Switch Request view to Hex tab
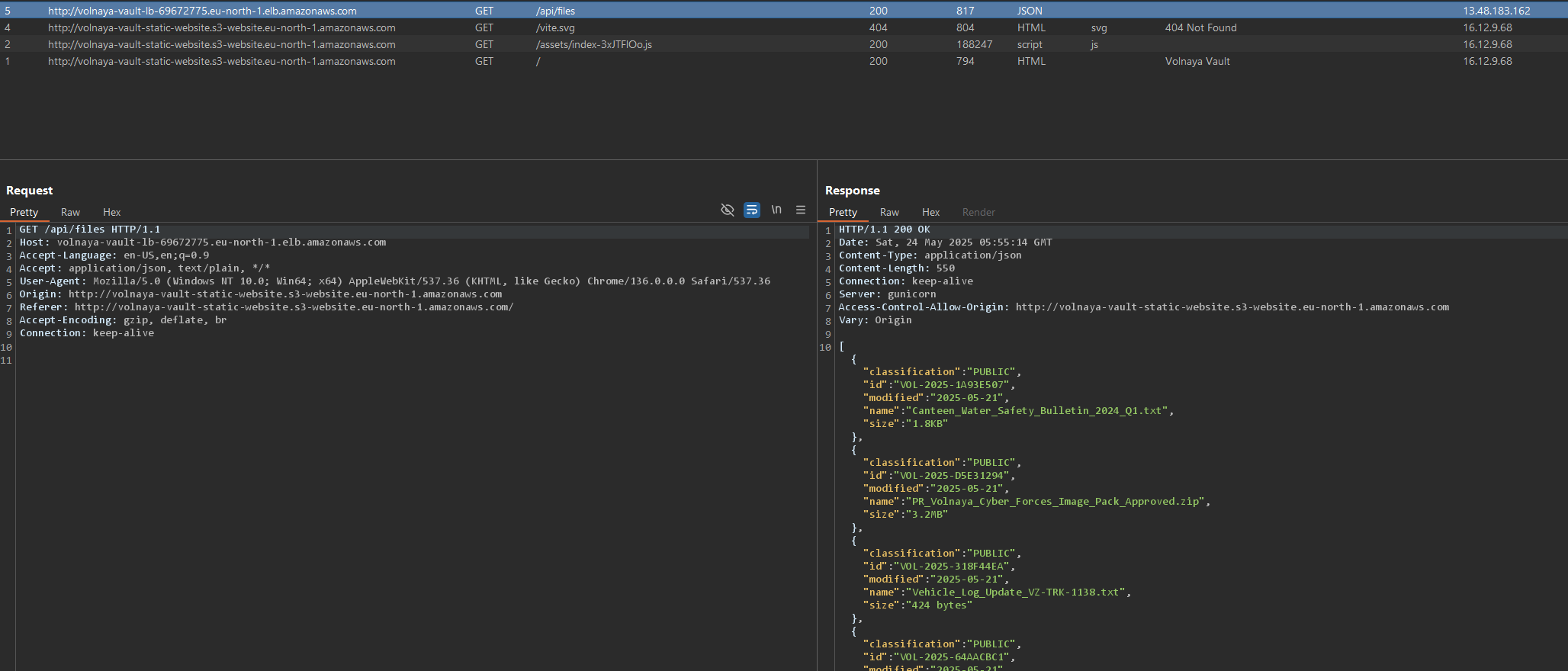This screenshot has width=1568, height=671. click(111, 212)
